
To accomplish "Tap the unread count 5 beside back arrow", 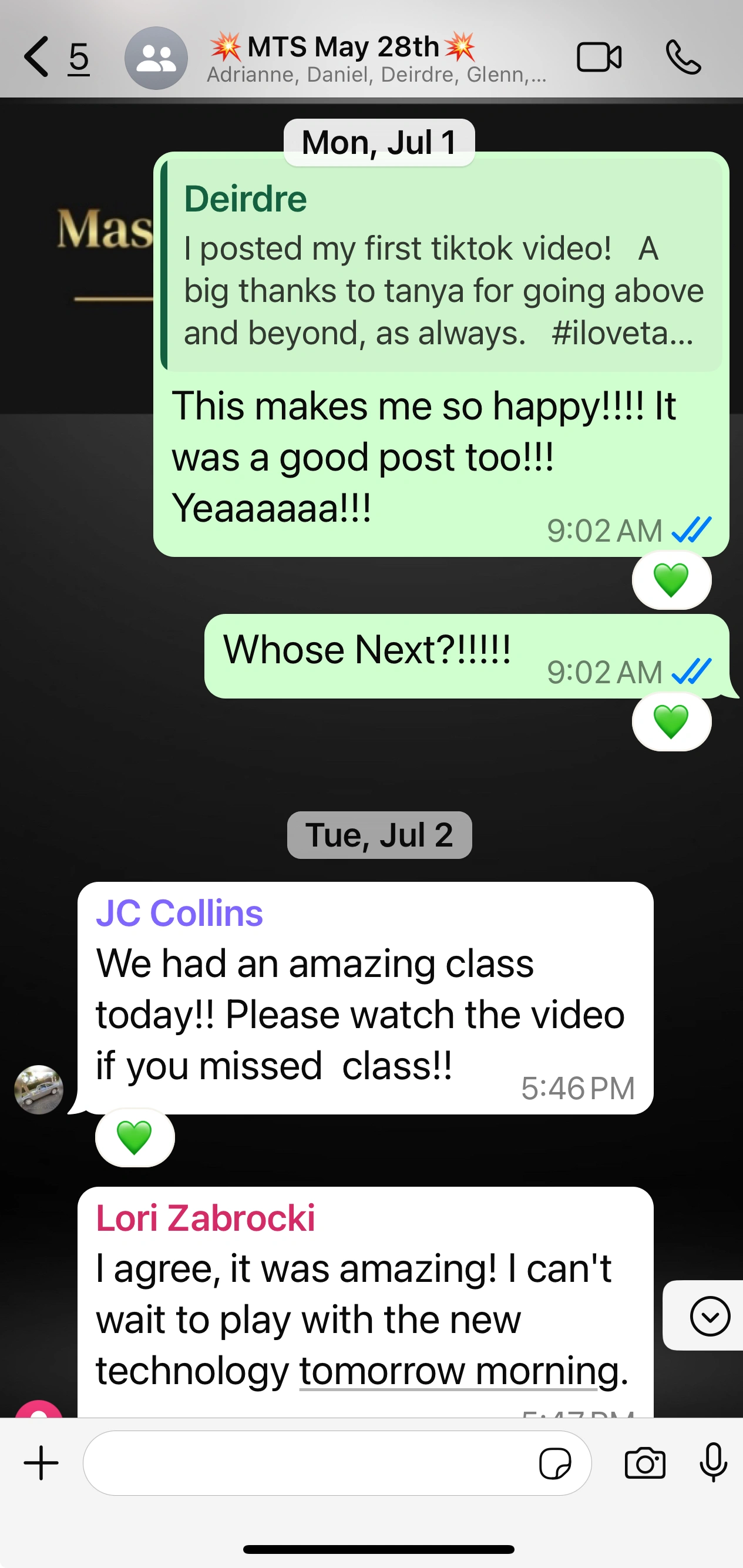I will (x=79, y=58).
